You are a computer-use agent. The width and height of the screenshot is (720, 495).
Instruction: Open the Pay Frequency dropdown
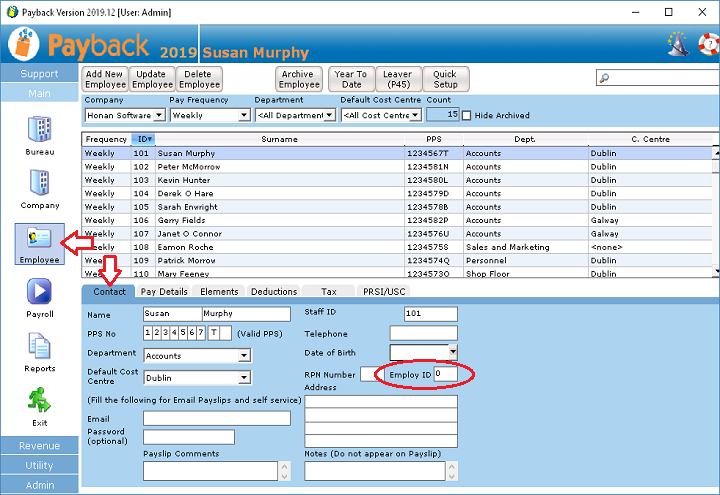(244, 115)
